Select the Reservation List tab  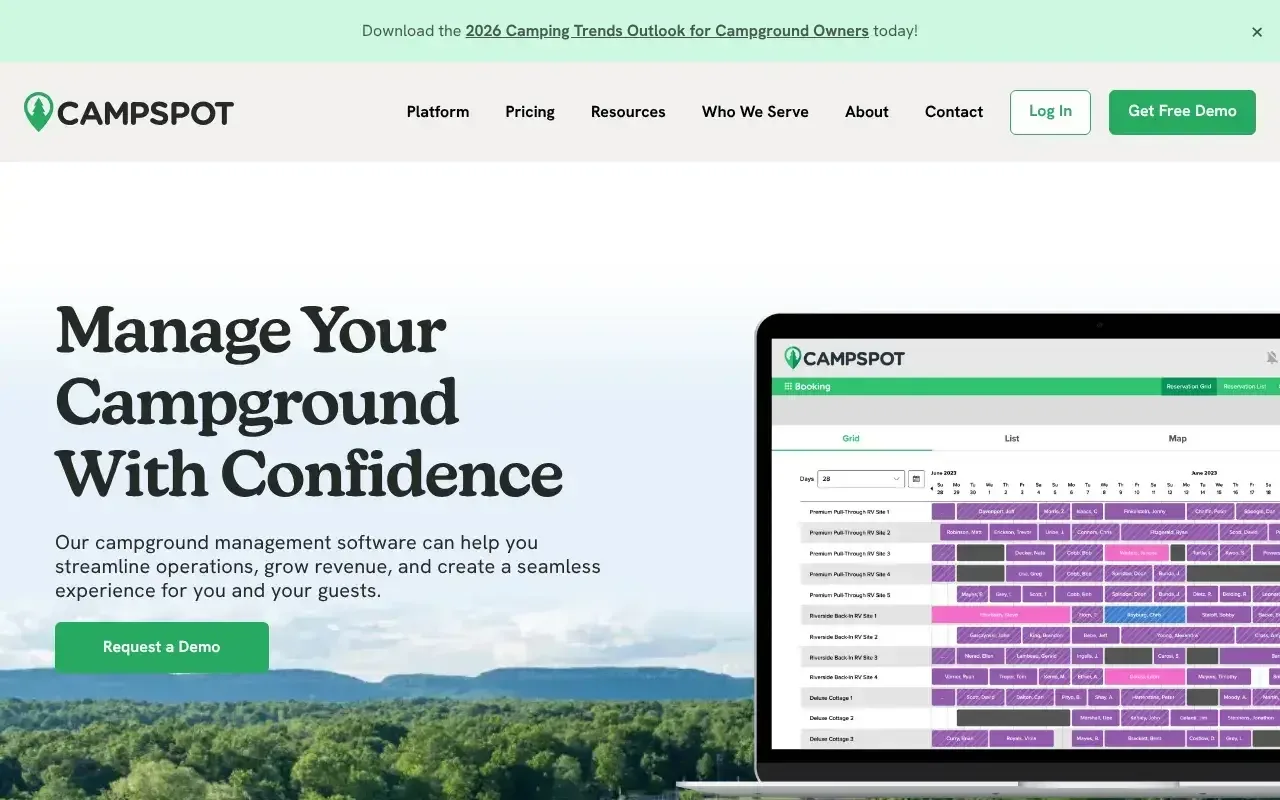coord(1246,386)
